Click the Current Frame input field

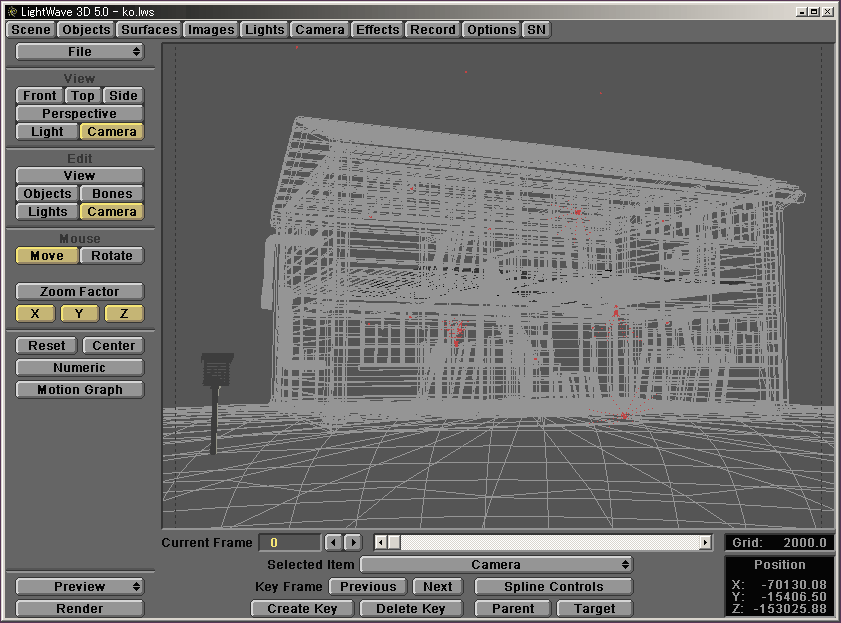pyautogui.click(x=290, y=542)
